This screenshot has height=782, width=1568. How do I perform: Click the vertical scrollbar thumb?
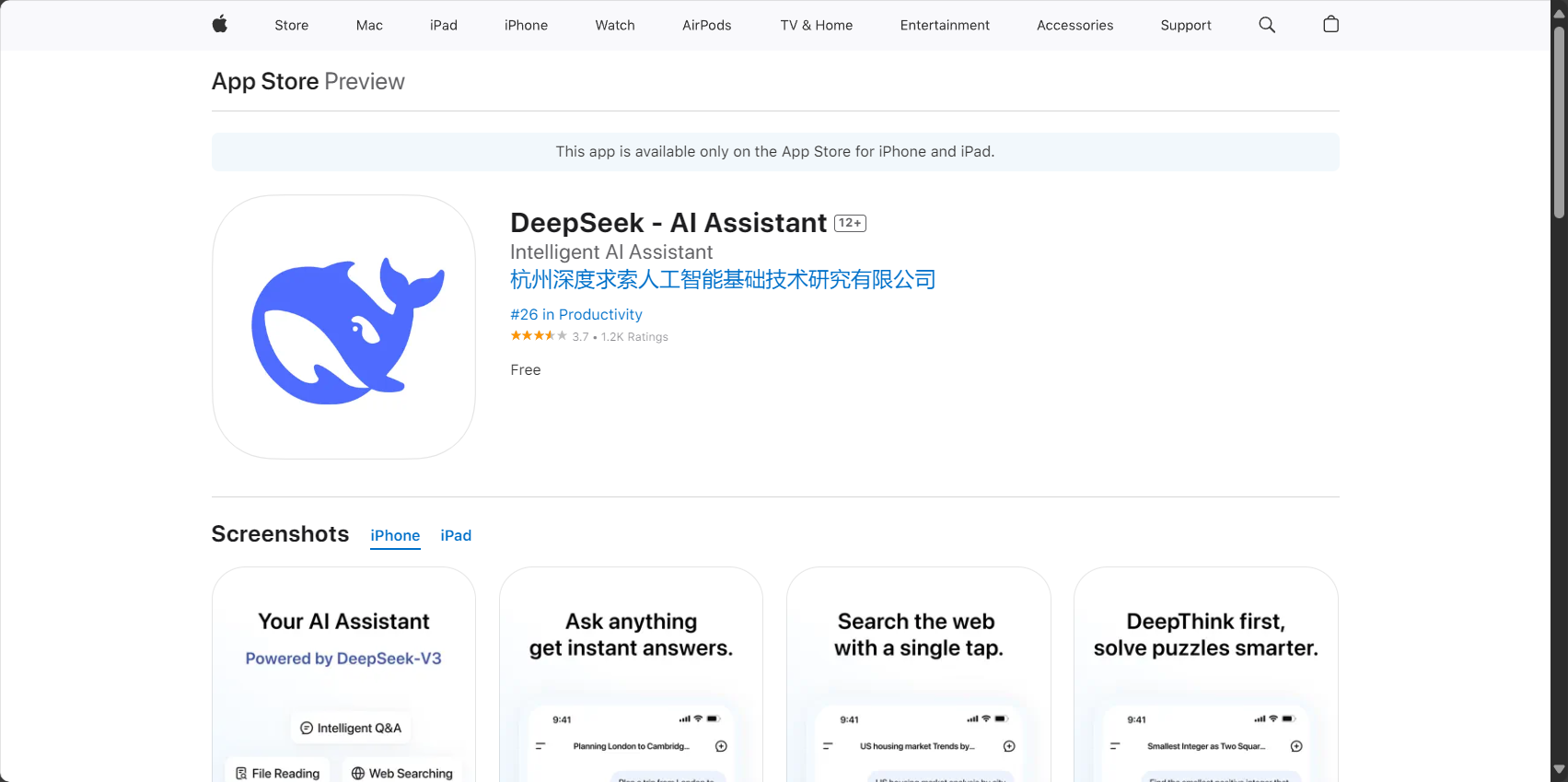1559,122
